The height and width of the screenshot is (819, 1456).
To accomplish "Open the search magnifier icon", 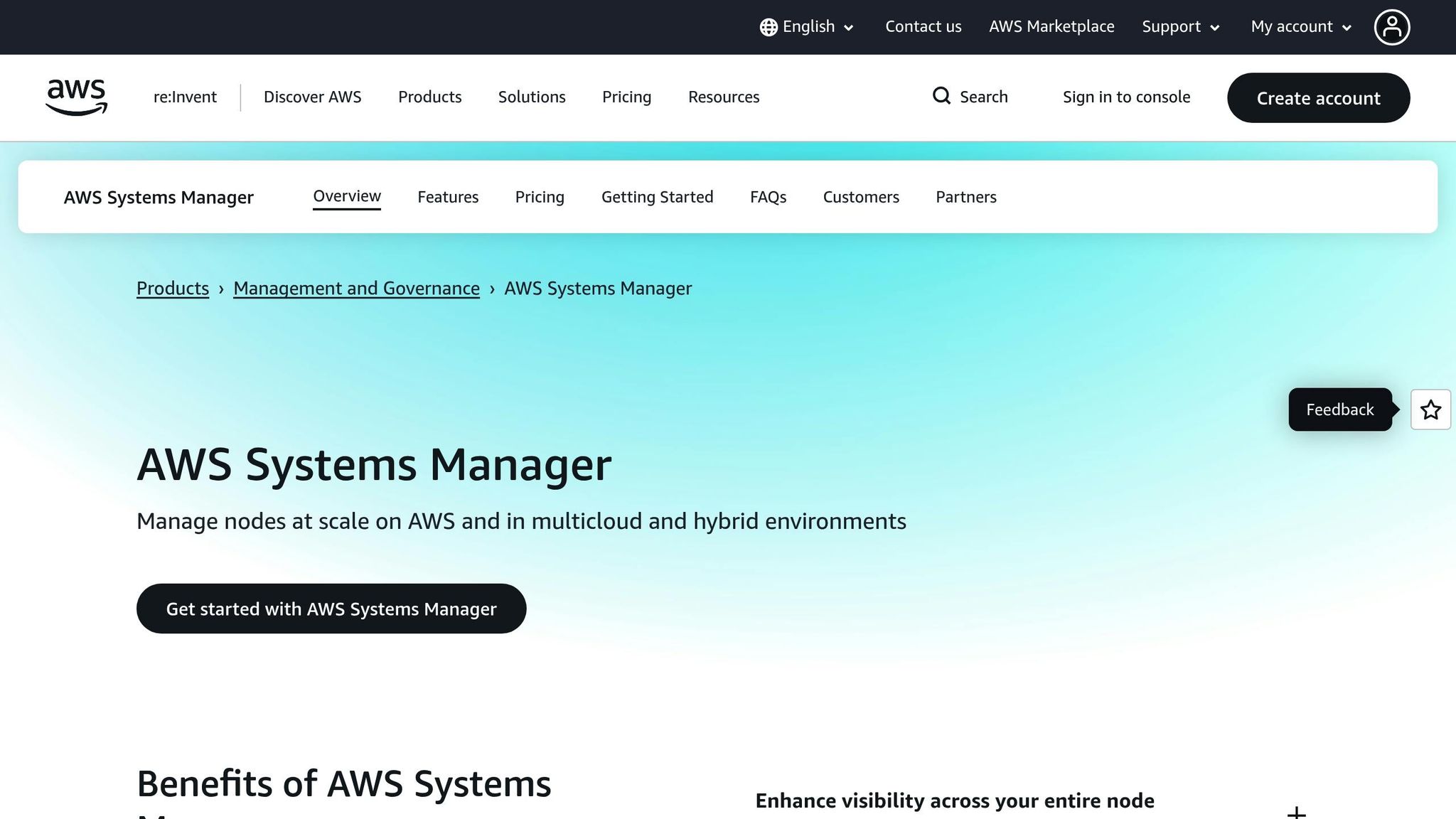I will (941, 96).
